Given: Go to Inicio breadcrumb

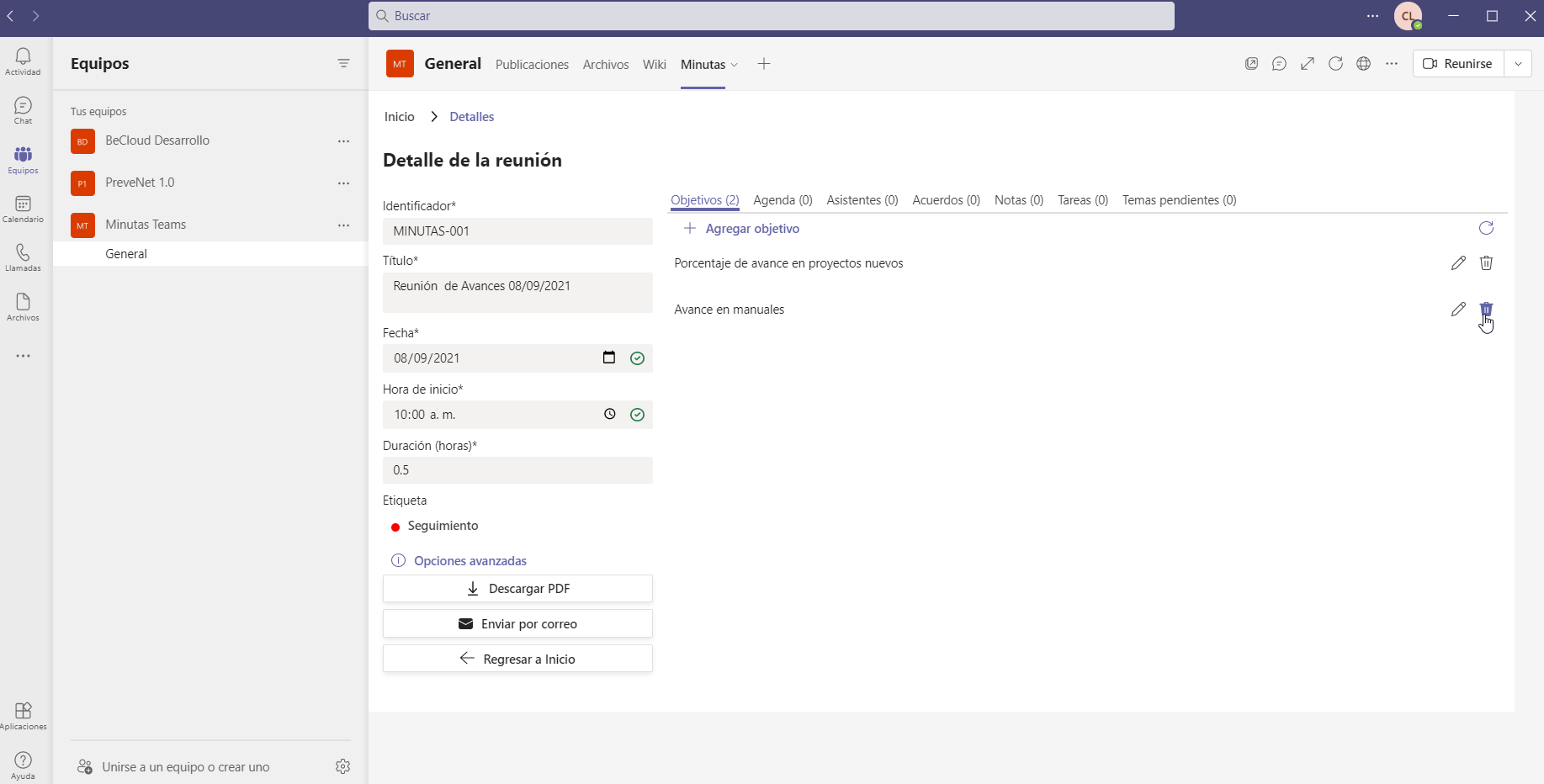Looking at the screenshot, I should coord(400,117).
